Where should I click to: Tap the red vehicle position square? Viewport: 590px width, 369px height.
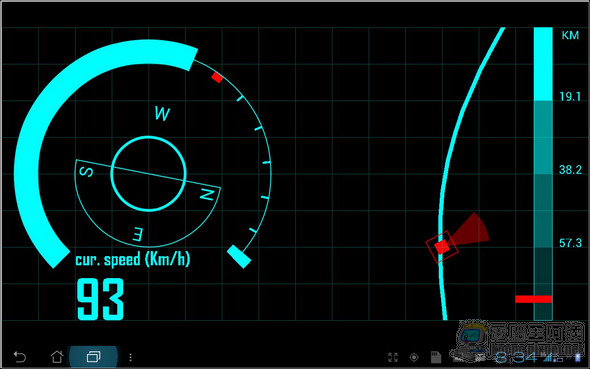click(442, 247)
